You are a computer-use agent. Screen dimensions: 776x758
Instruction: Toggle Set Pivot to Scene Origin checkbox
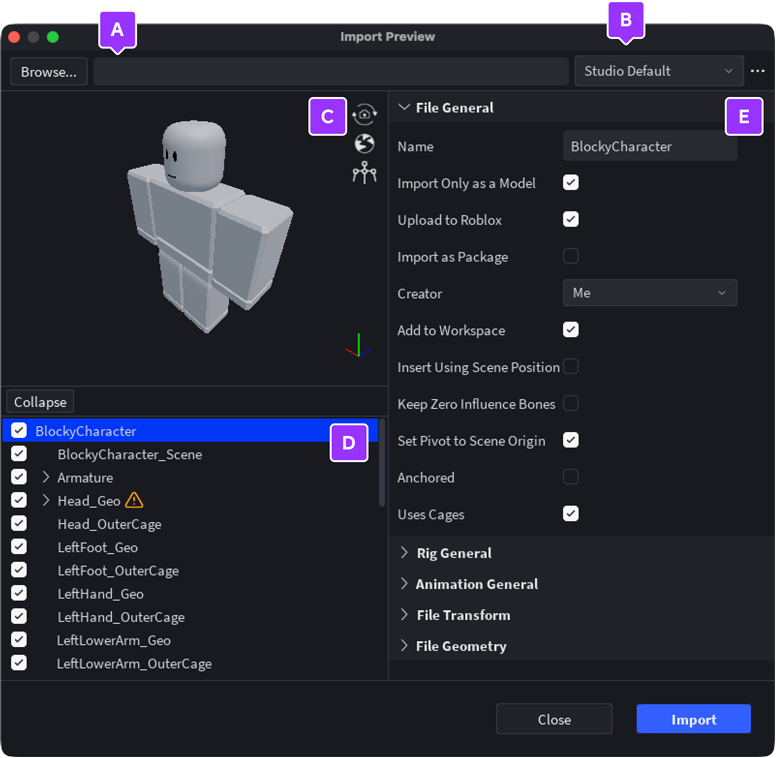tap(571, 440)
